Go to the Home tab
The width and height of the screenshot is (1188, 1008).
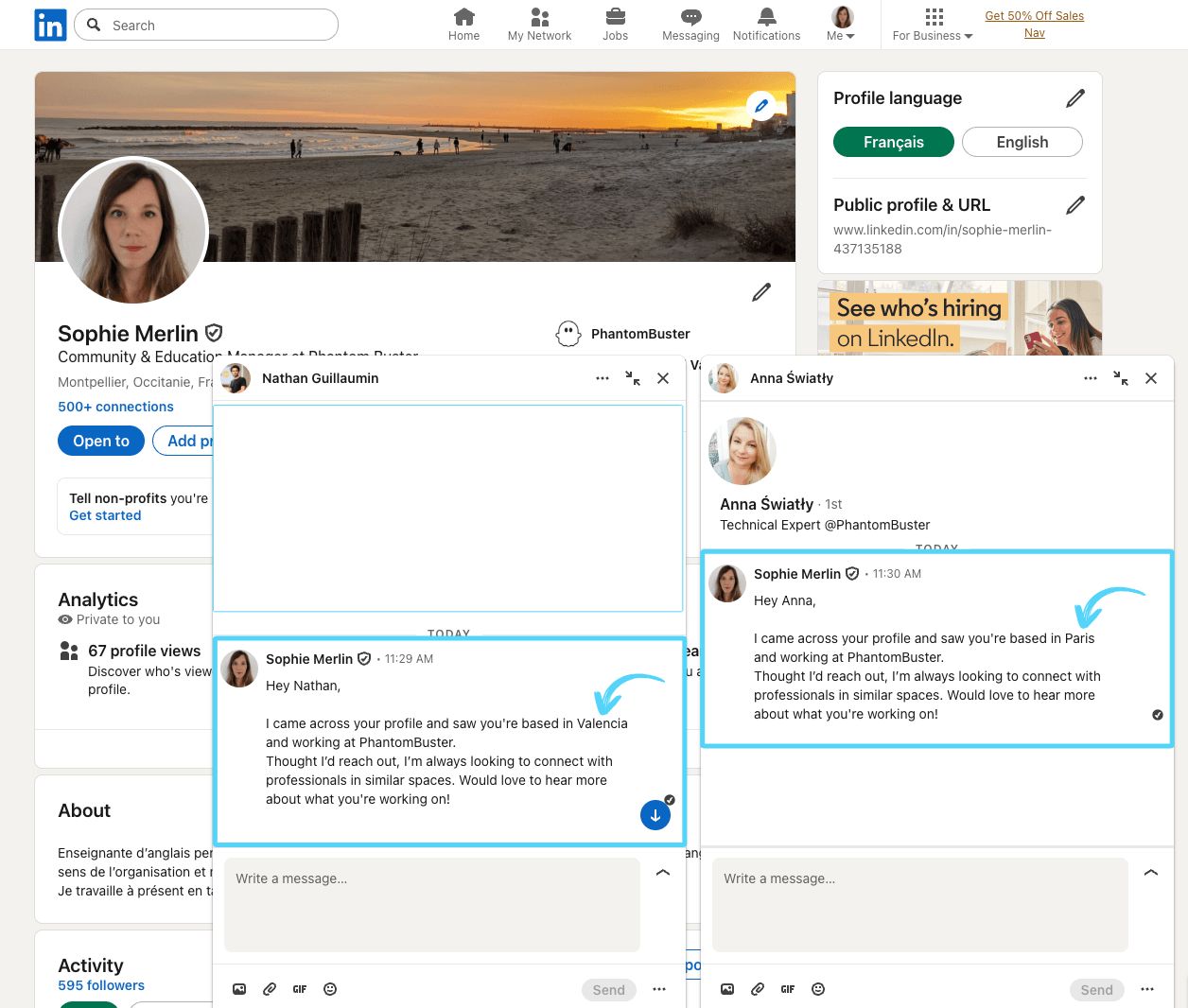click(463, 25)
